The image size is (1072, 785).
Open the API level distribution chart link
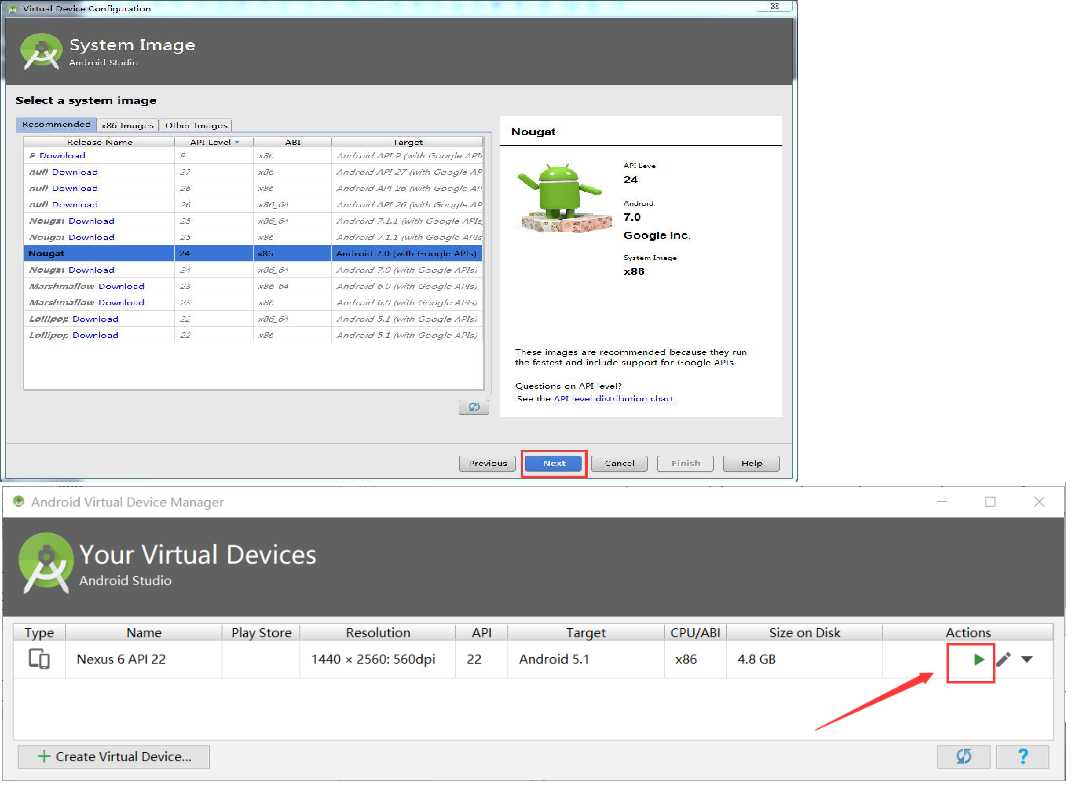coord(613,398)
